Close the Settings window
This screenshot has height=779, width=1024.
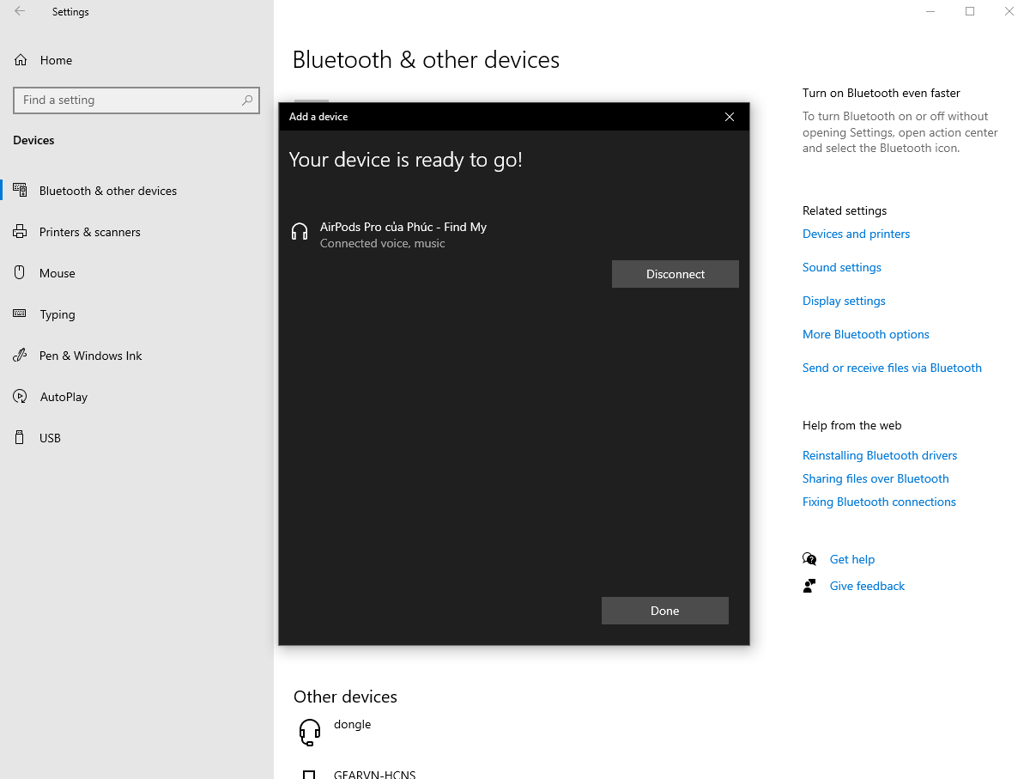point(1009,11)
